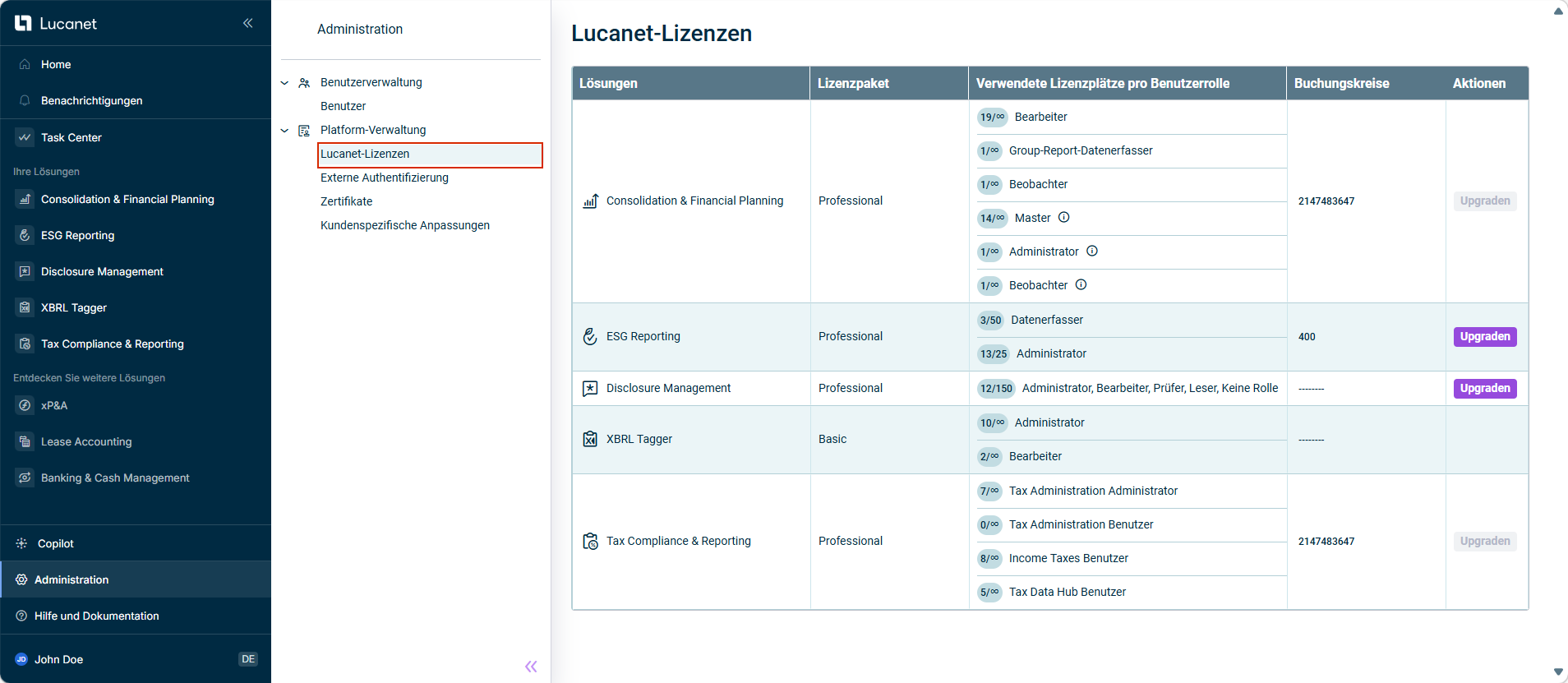Click the Banking & Cash Management icon

[25, 478]
